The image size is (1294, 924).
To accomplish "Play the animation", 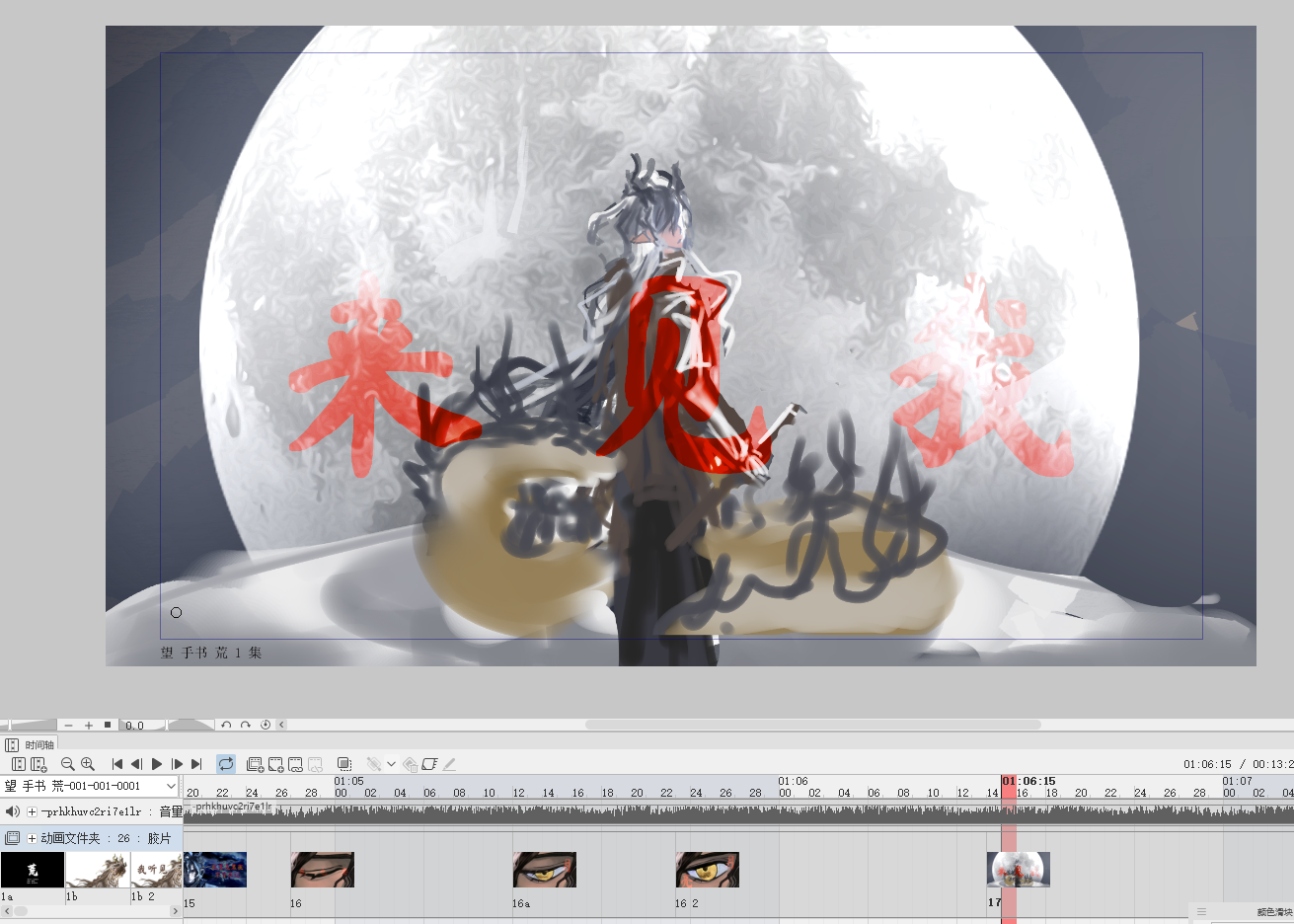I will (x=157, y=764).
